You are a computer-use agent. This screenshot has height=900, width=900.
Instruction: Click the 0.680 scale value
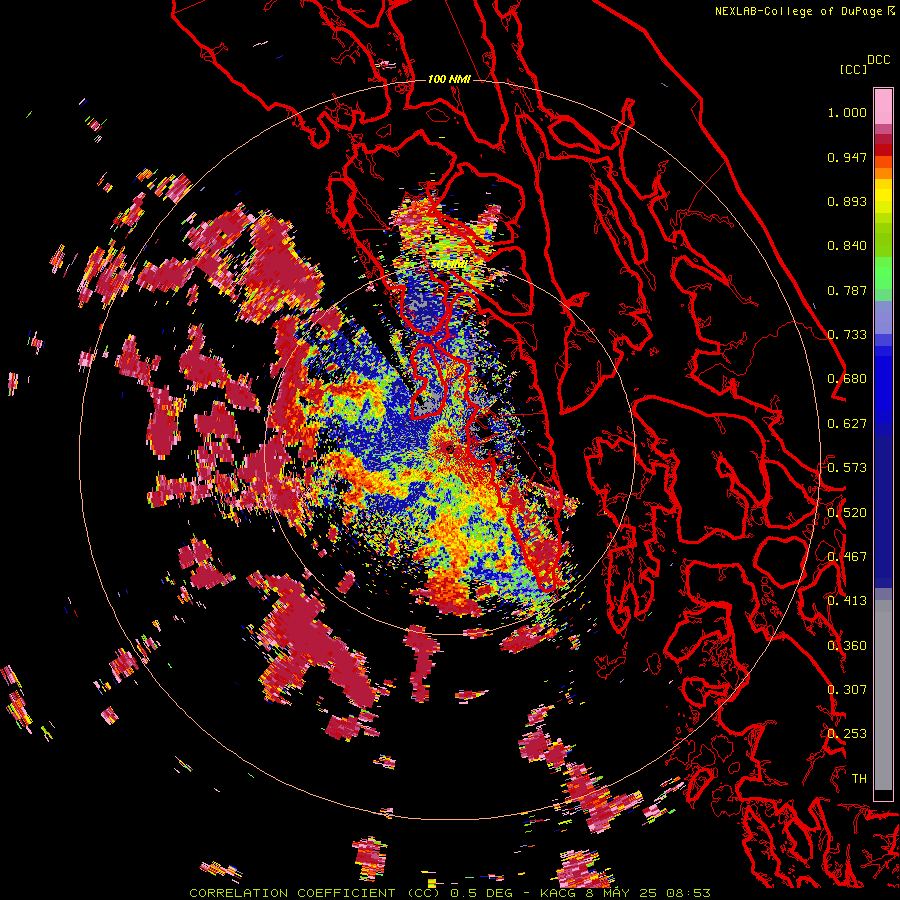(847, 379)
